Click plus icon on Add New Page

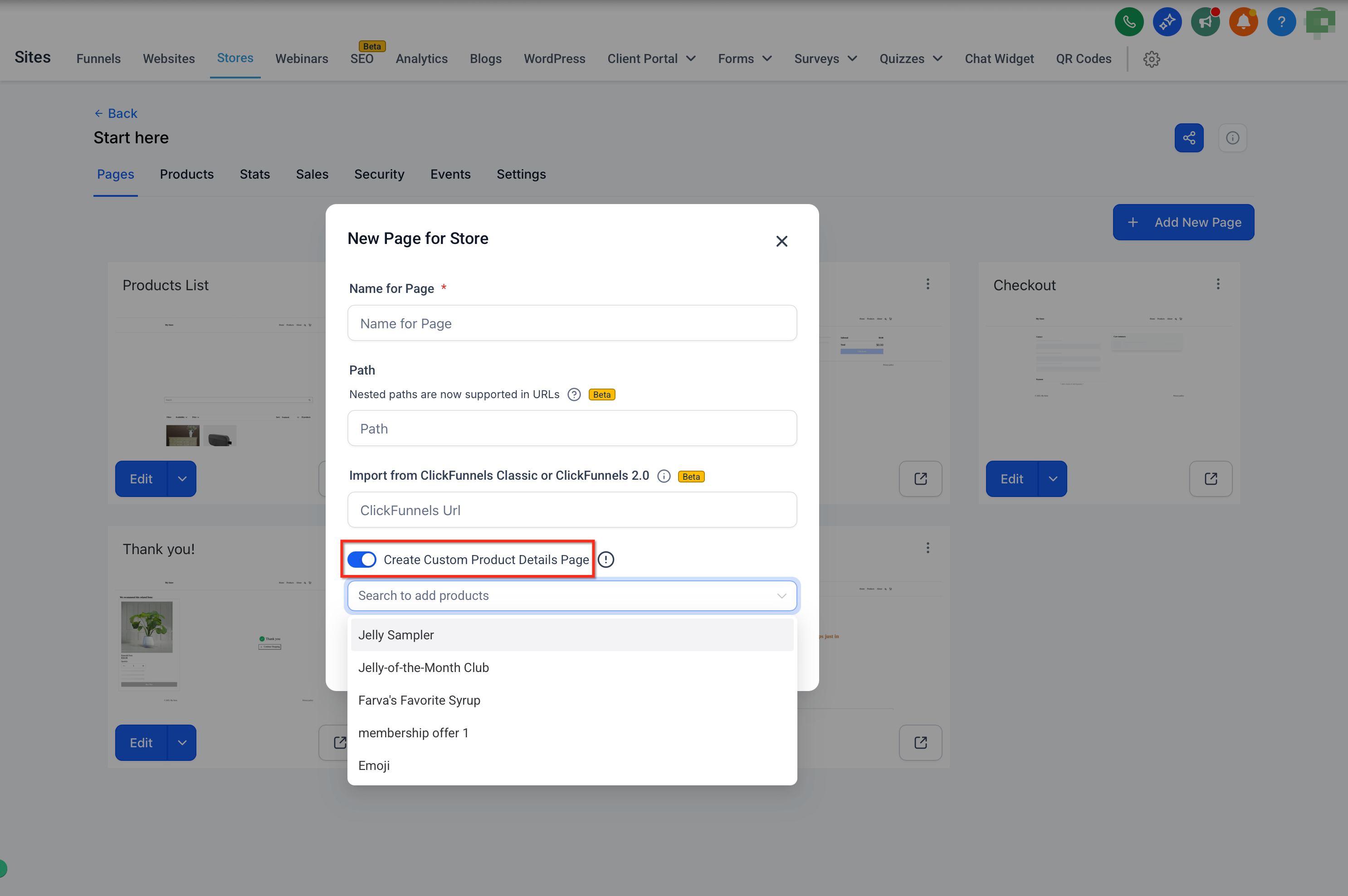[1132, 222]
